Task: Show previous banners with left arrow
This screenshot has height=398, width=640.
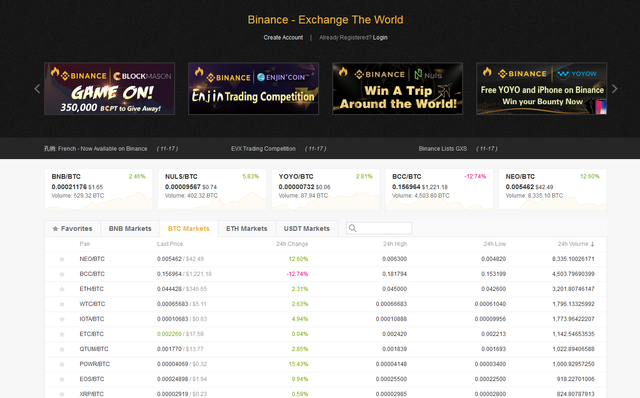Action: click(37, 89)
